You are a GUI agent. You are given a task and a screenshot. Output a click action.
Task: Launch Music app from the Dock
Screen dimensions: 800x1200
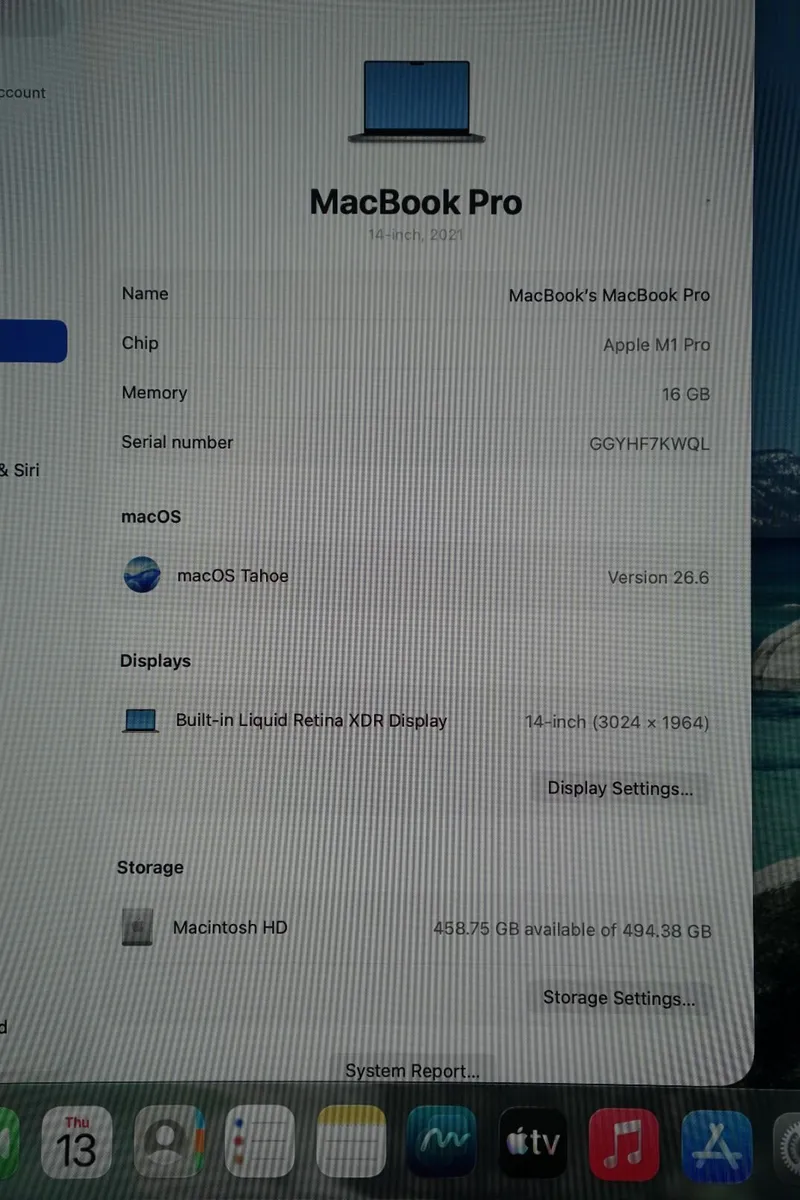[624, 1144]
